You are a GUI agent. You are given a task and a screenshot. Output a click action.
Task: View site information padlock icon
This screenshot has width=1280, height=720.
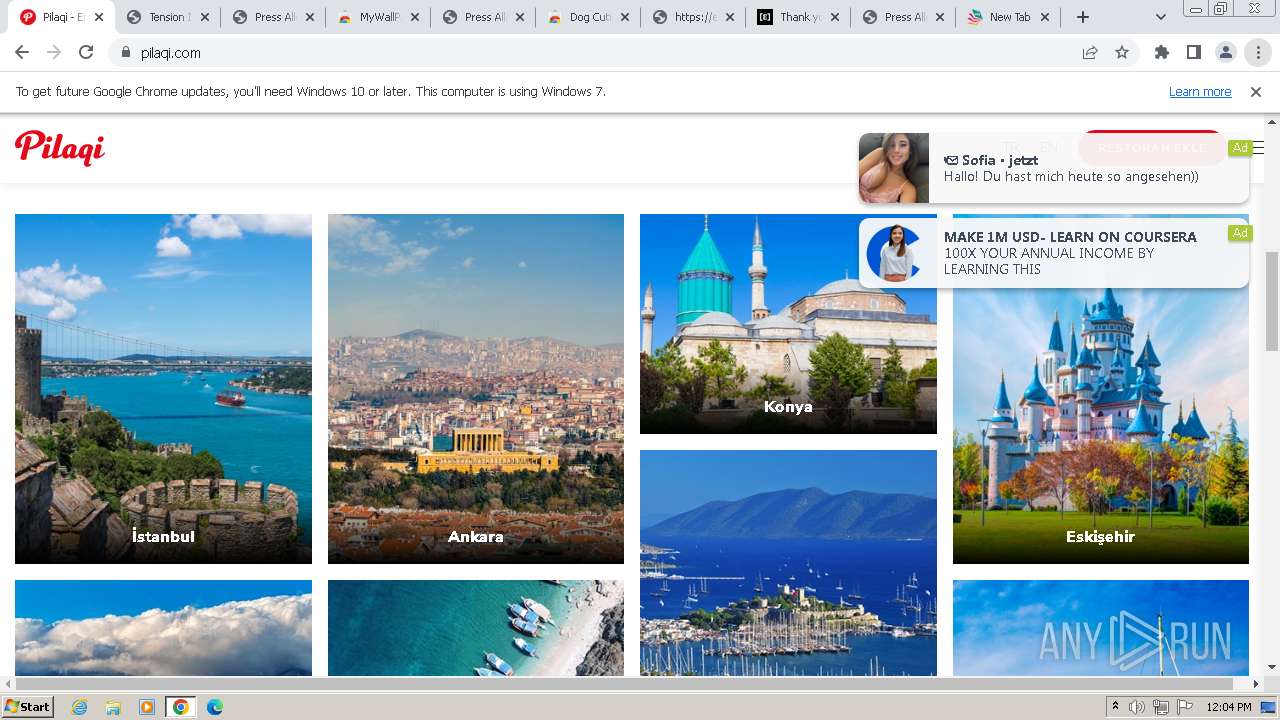click(x=126, y=53)
